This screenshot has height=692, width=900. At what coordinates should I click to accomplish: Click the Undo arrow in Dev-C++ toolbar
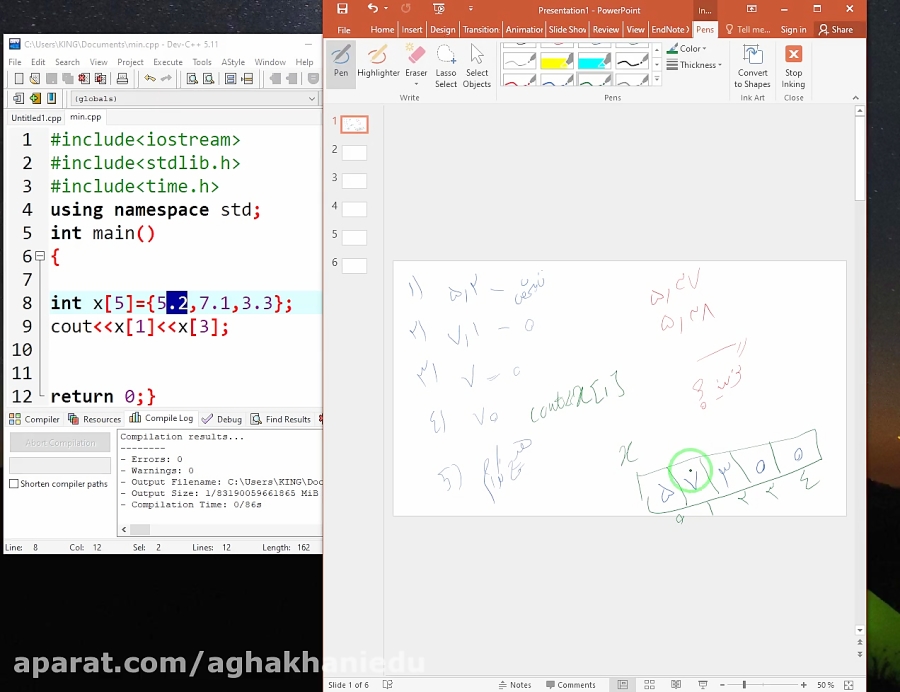(150, 79)
